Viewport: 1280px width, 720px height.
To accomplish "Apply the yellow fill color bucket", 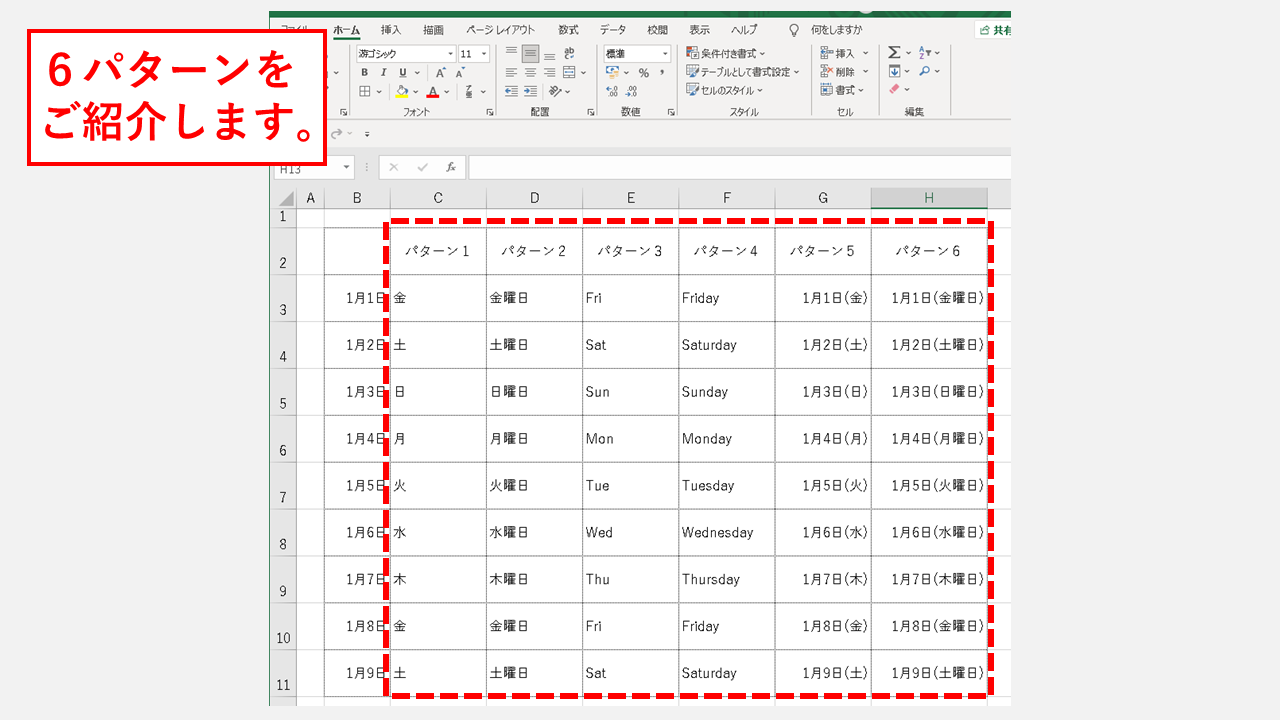I will click(401, 91).
